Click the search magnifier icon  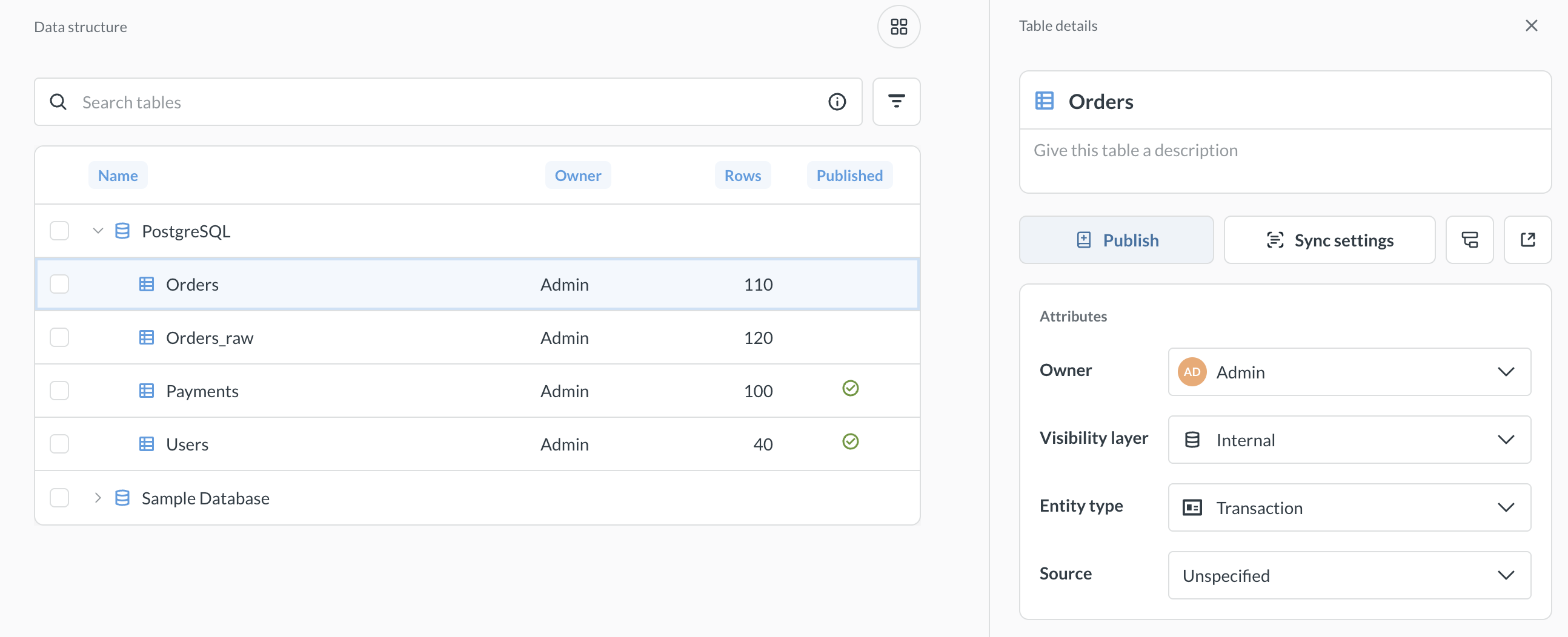click(x=58, y=102)
